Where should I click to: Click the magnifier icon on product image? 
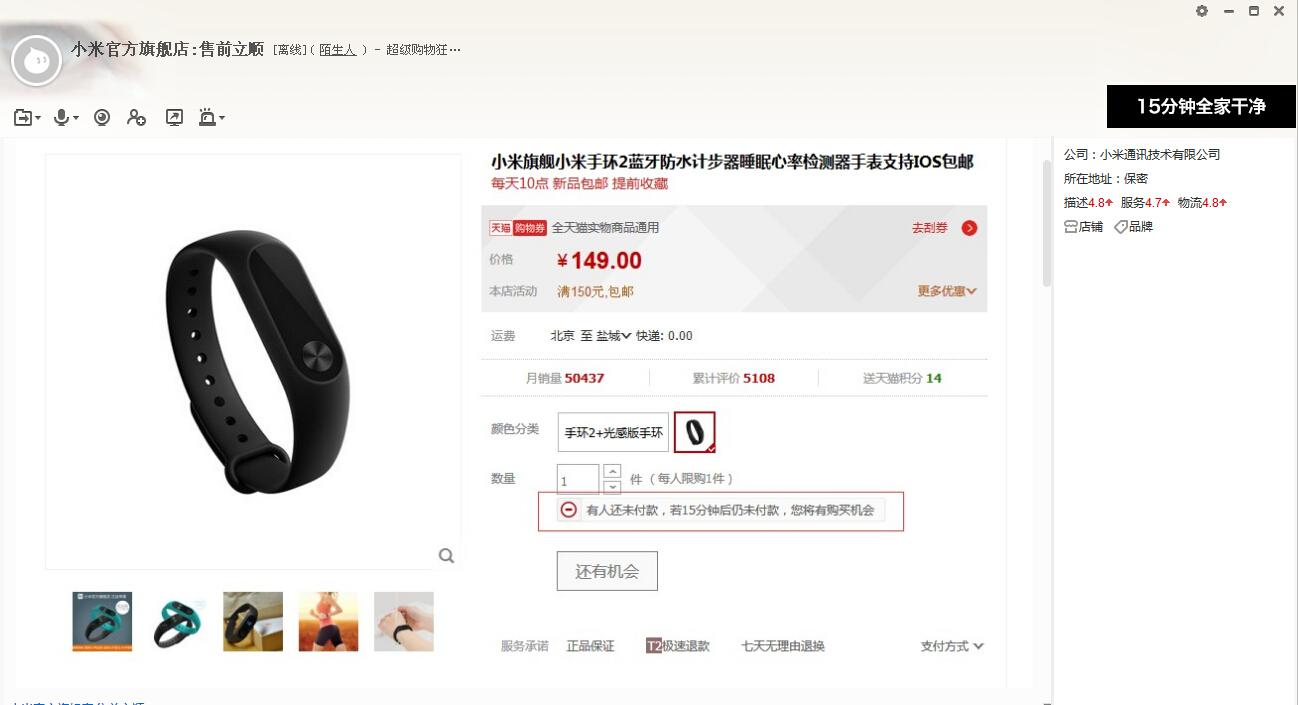coord(447,556)
